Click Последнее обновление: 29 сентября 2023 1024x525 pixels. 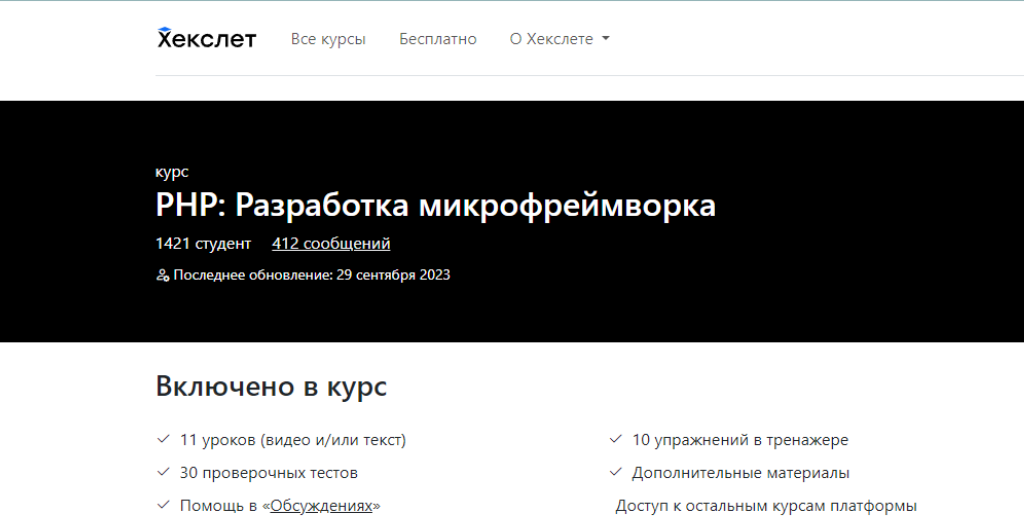[312, 275]
